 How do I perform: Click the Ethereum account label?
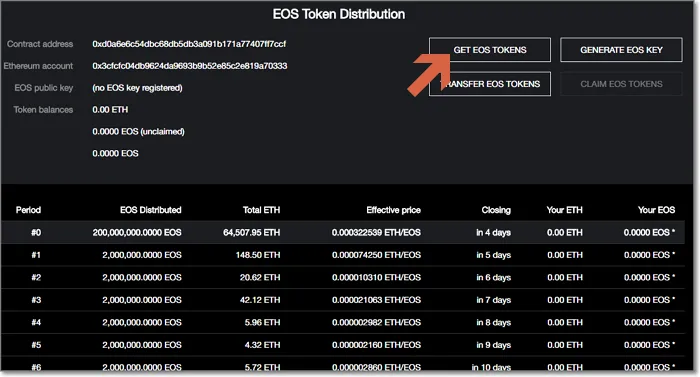click(38, 66)
